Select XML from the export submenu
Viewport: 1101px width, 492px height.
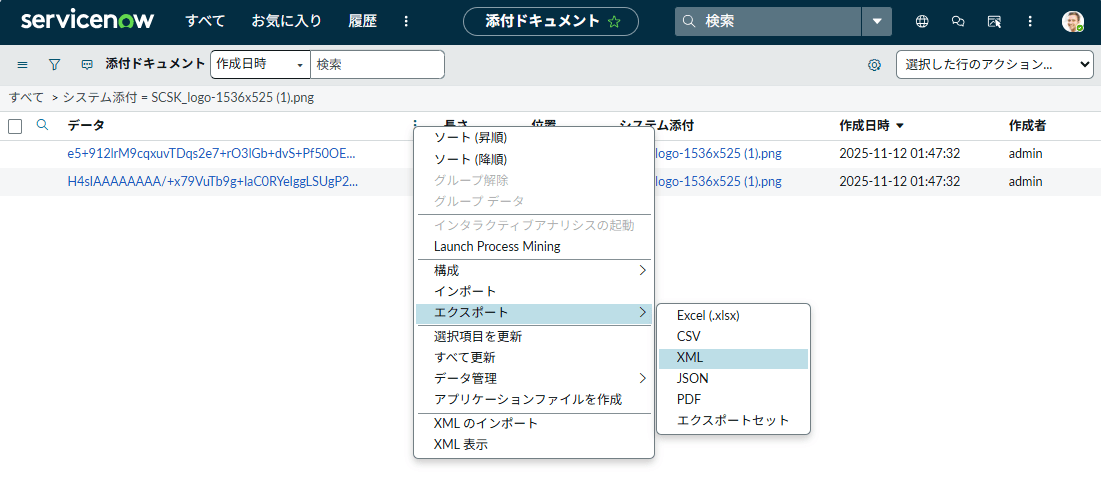(x=691, y=357)
